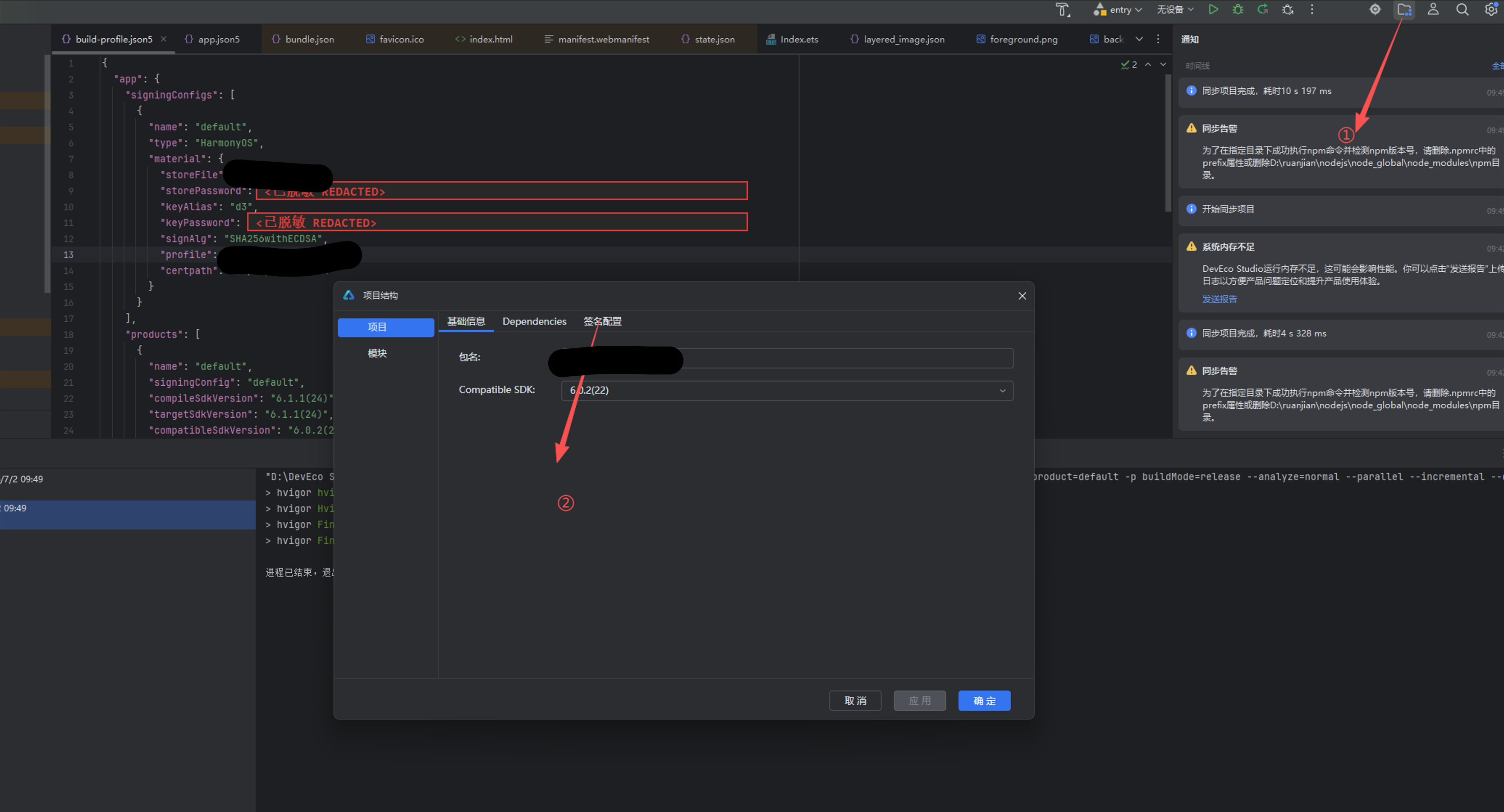Viewport: 1504px width, 812px height.
Task: Start debugging with the green bug icon
Action: pyautogui.click(x=1238, y=9)
